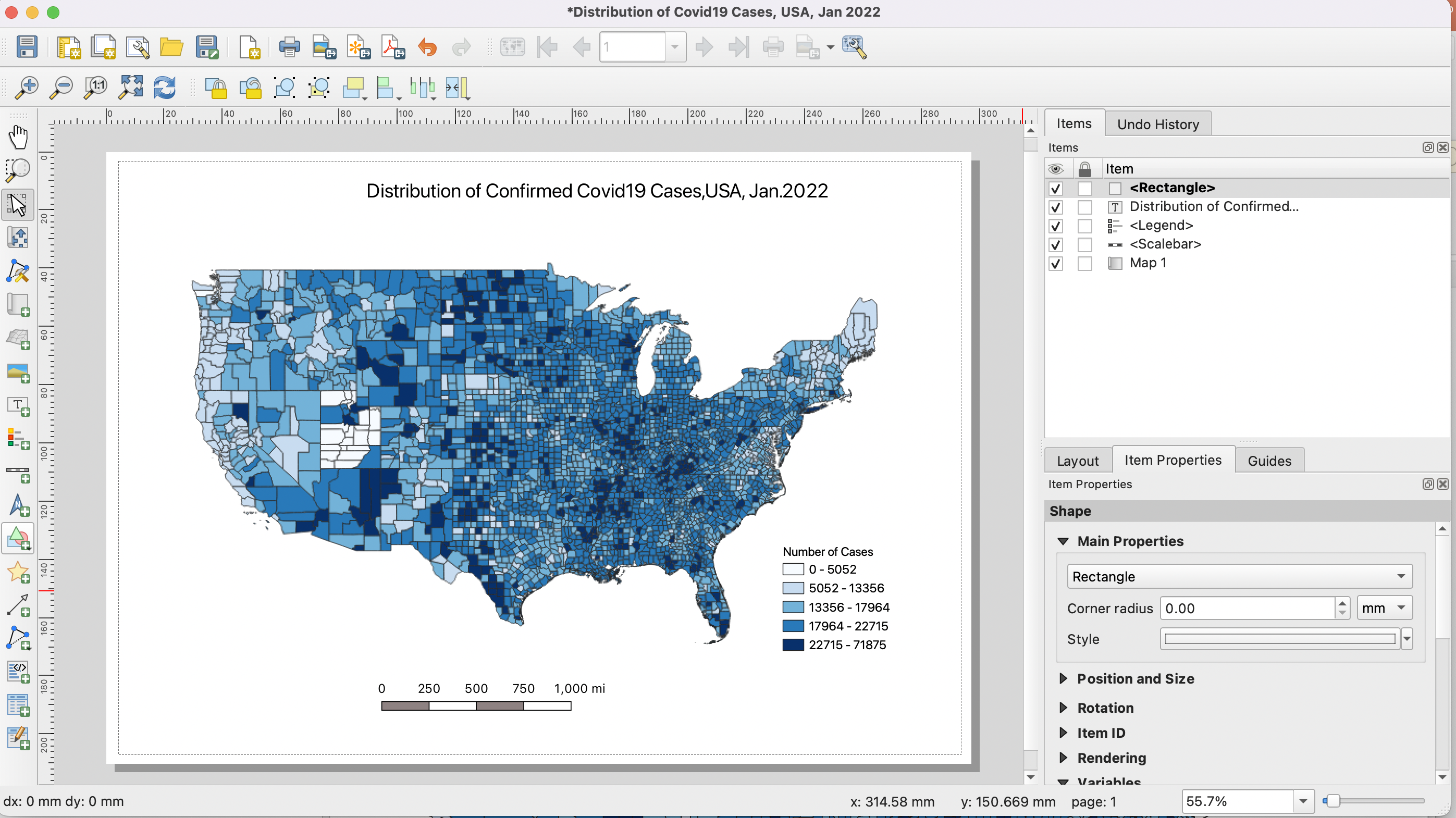Select the Zoom tool in toolbox

click(18, 170)
